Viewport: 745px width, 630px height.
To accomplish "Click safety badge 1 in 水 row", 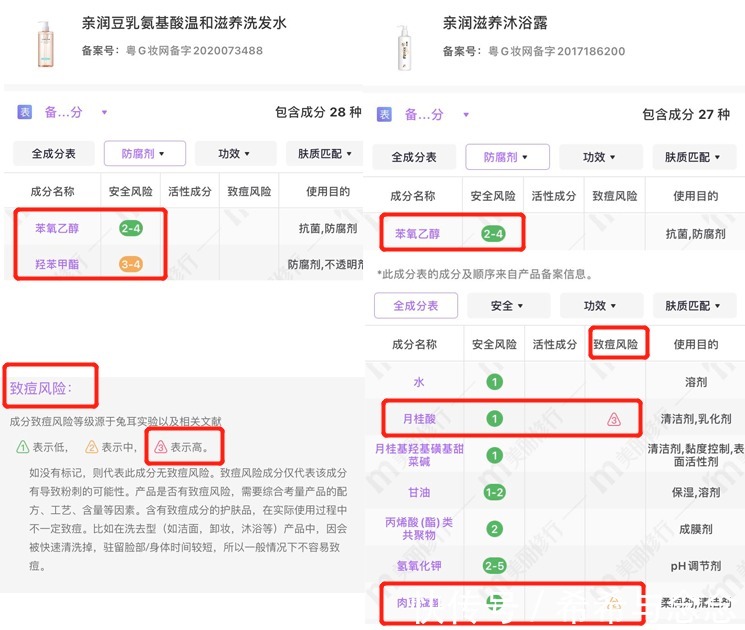I will coord(494,382).
